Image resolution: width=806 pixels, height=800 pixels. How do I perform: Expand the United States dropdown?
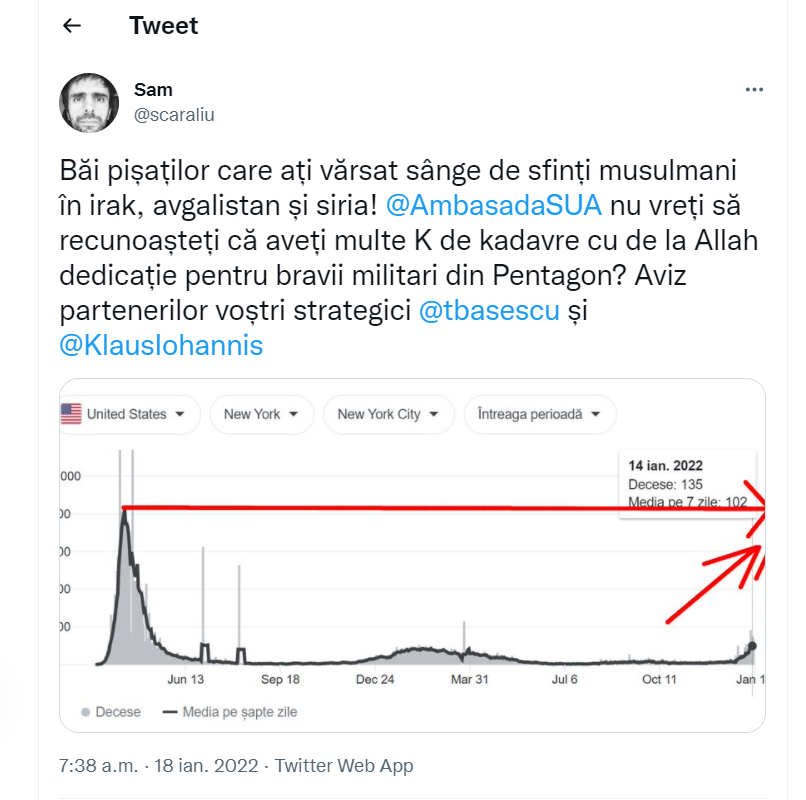(x=130, y=414)
